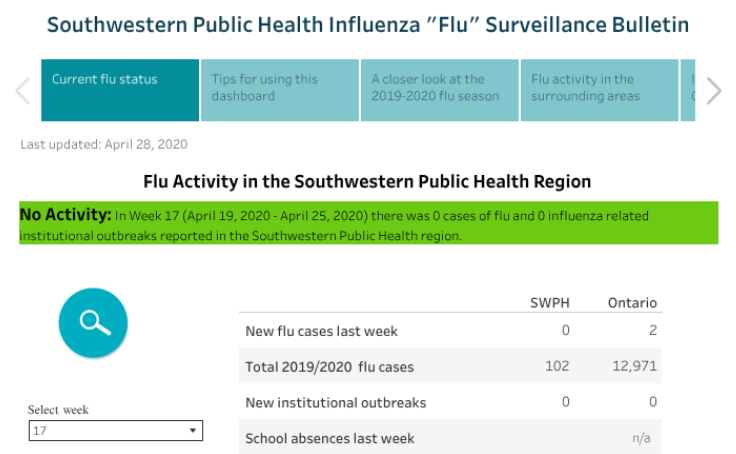Click the Surveillance Bulletin dashboard title
Viewport: 736px width, 454px height.
(368, 25)
